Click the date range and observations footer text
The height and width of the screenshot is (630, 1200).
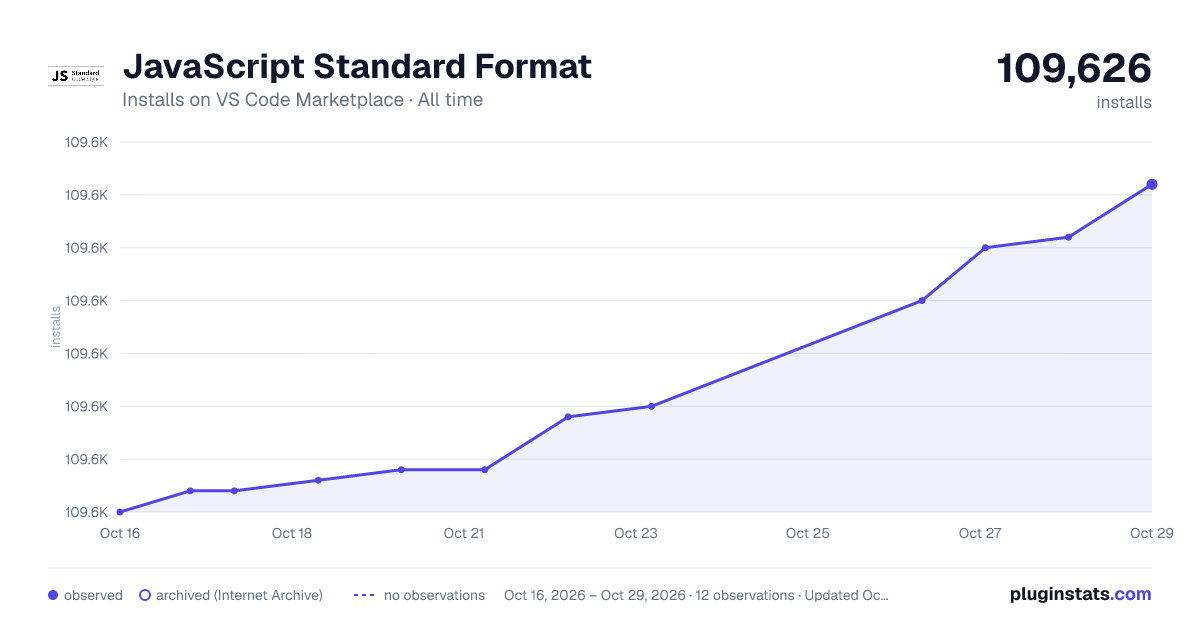pos(696,595)
